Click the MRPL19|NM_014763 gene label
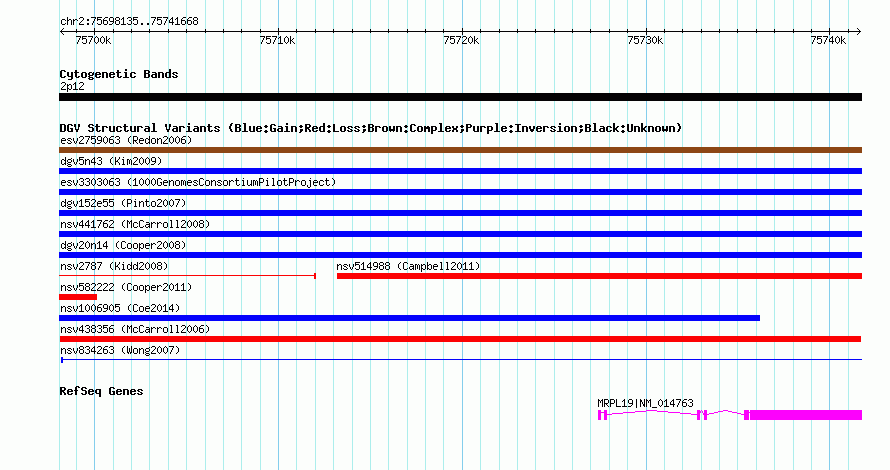The image size is (890, 470). coord(645,403)
